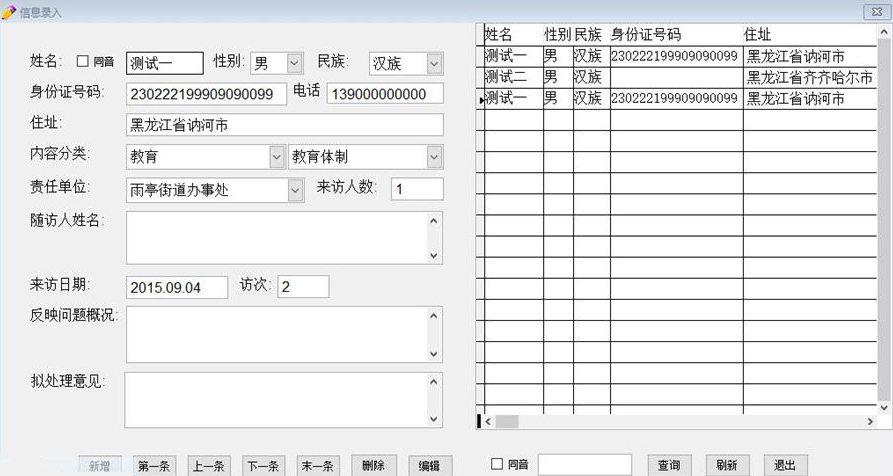
Task: Go to the previous record with 上一条
Action: point(208,466)
